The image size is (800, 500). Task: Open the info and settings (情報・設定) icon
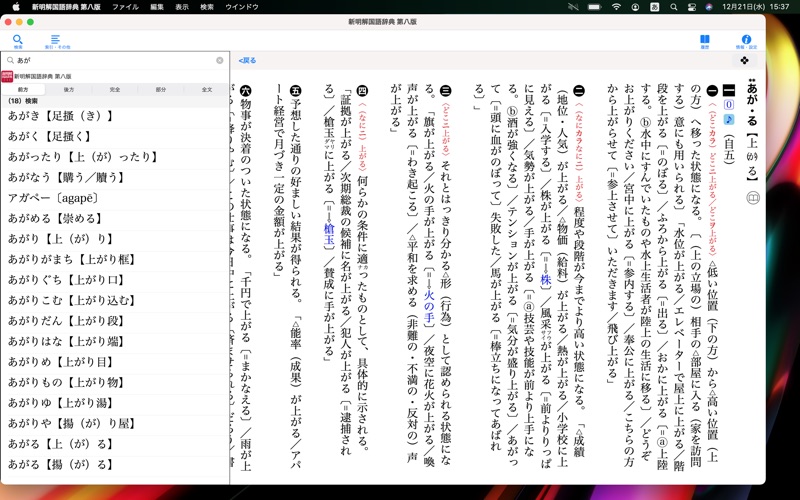tap(746, 41)
